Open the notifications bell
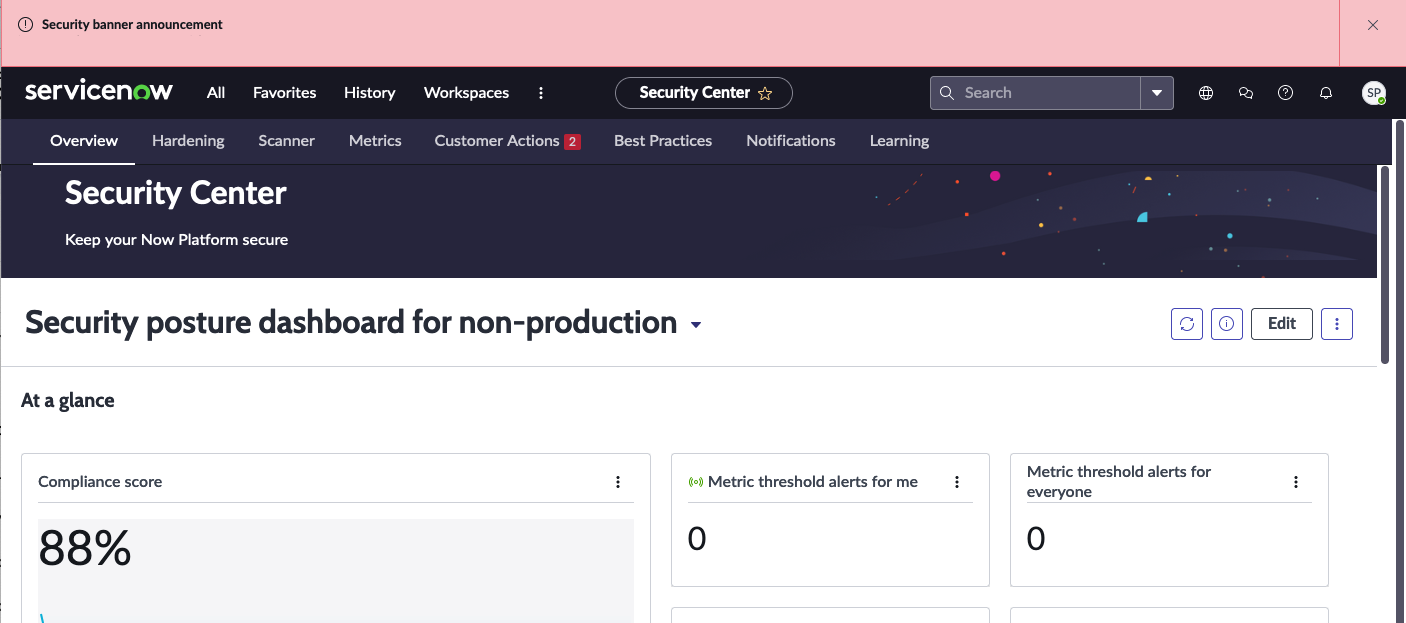 (x=1326, y=93)
